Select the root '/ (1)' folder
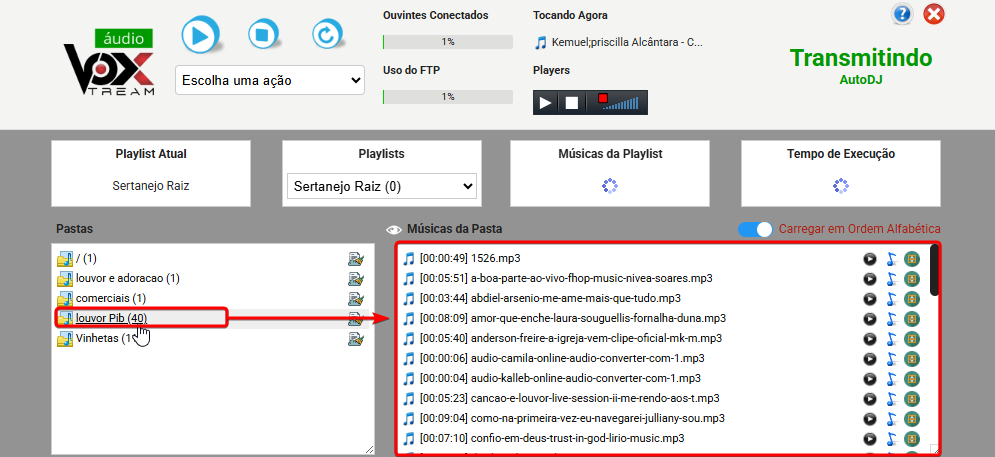 click(x=86, y=259)
